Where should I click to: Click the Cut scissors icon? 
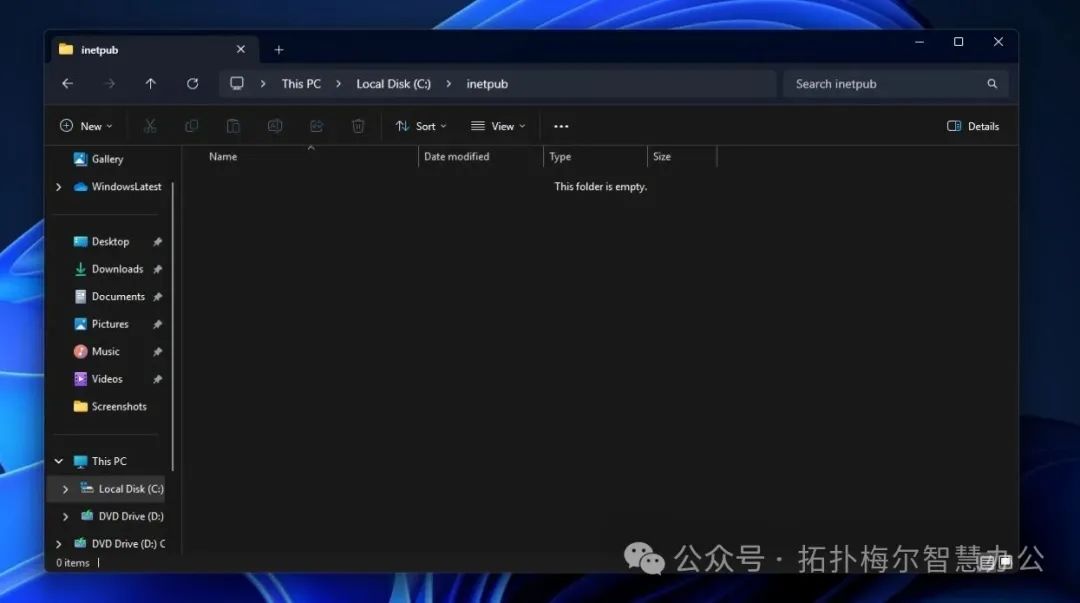tap(150, 126)
